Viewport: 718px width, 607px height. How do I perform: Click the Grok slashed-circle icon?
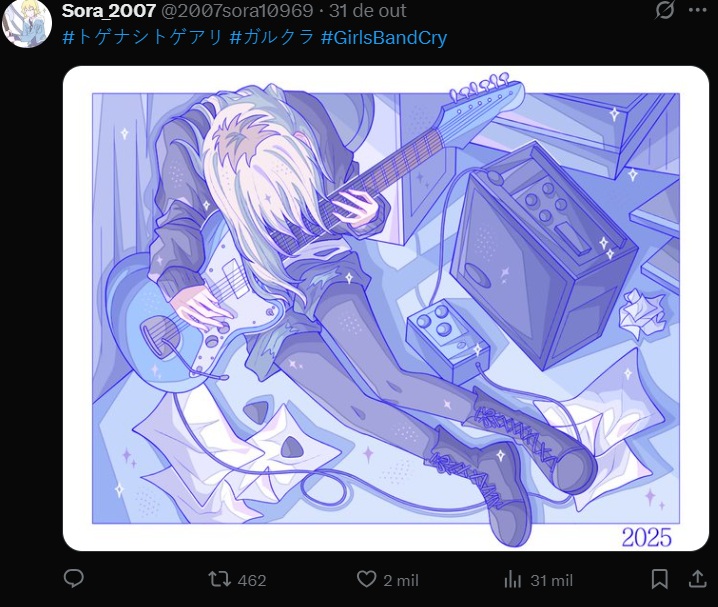coord(664,10)
